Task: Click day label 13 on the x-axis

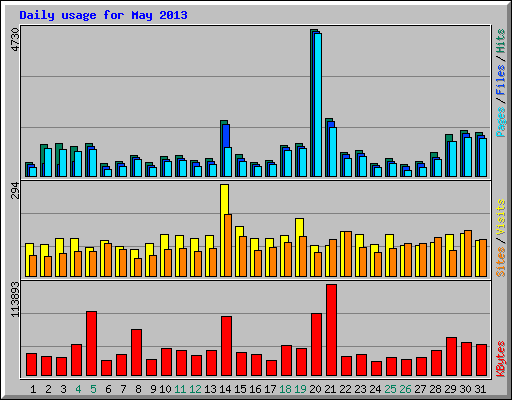Action: tap(210, 389)
